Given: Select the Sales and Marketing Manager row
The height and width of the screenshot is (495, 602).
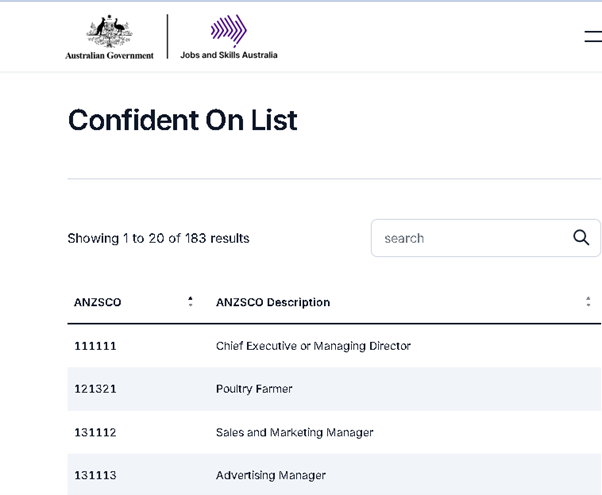Looking at the screenshot, I should [x=294, y=432].
